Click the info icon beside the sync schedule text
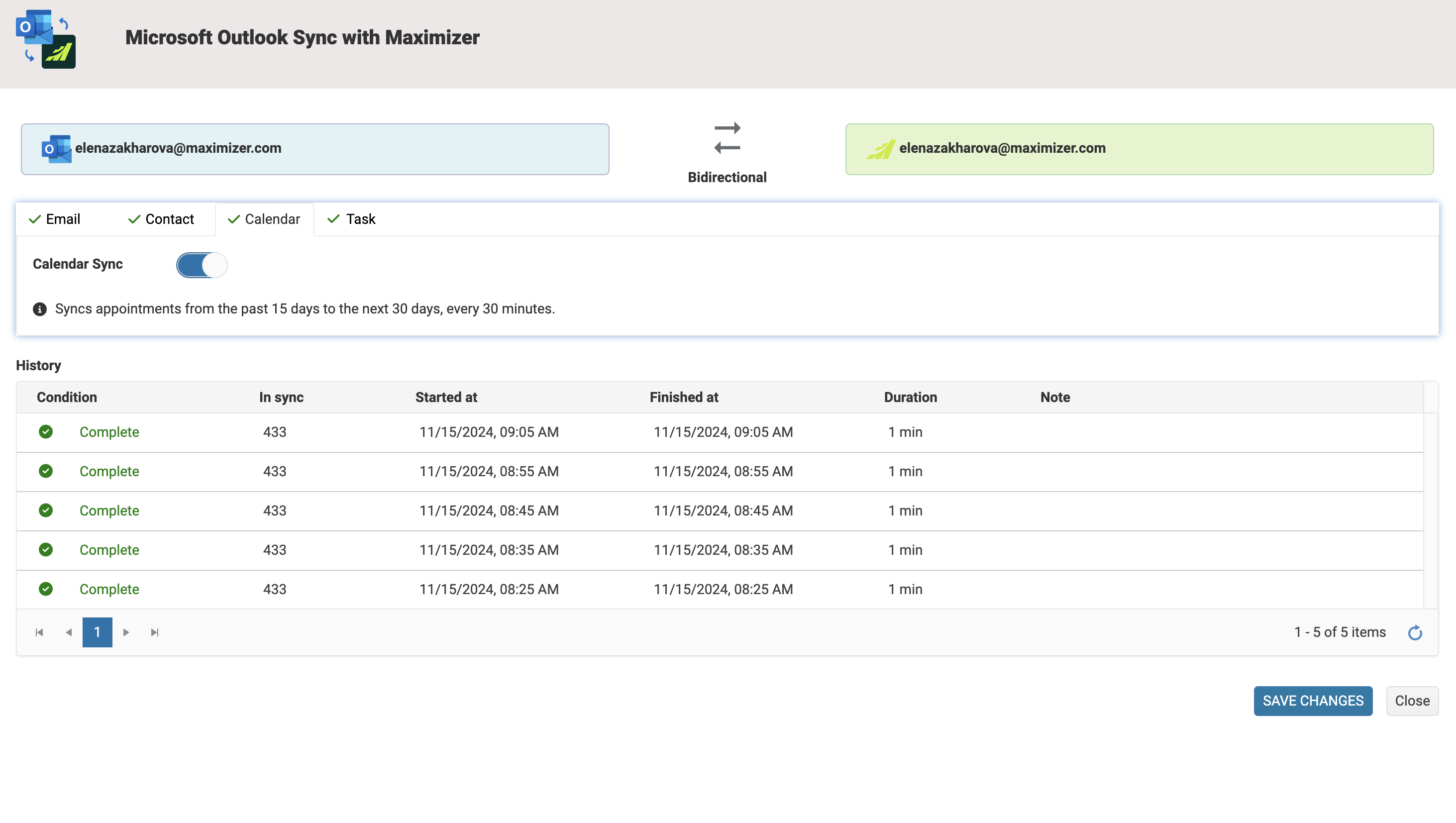 40,309
